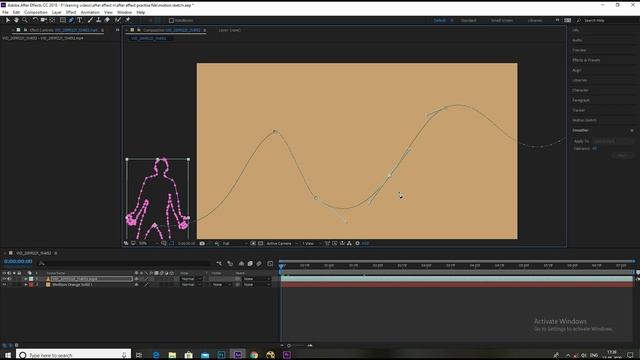Open Adobe After Effects in the taskbar

238,355
